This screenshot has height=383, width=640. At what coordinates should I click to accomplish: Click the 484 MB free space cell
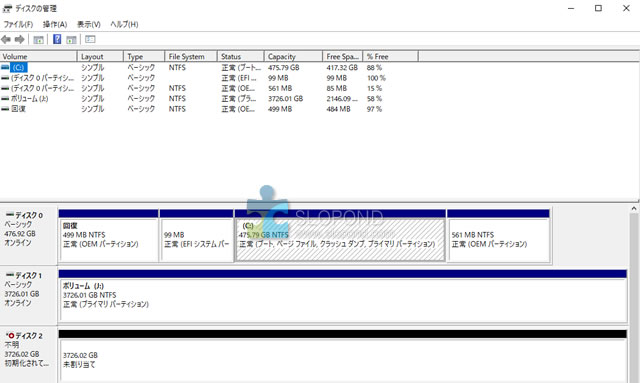pyautogui.click(x=338, y=109)
